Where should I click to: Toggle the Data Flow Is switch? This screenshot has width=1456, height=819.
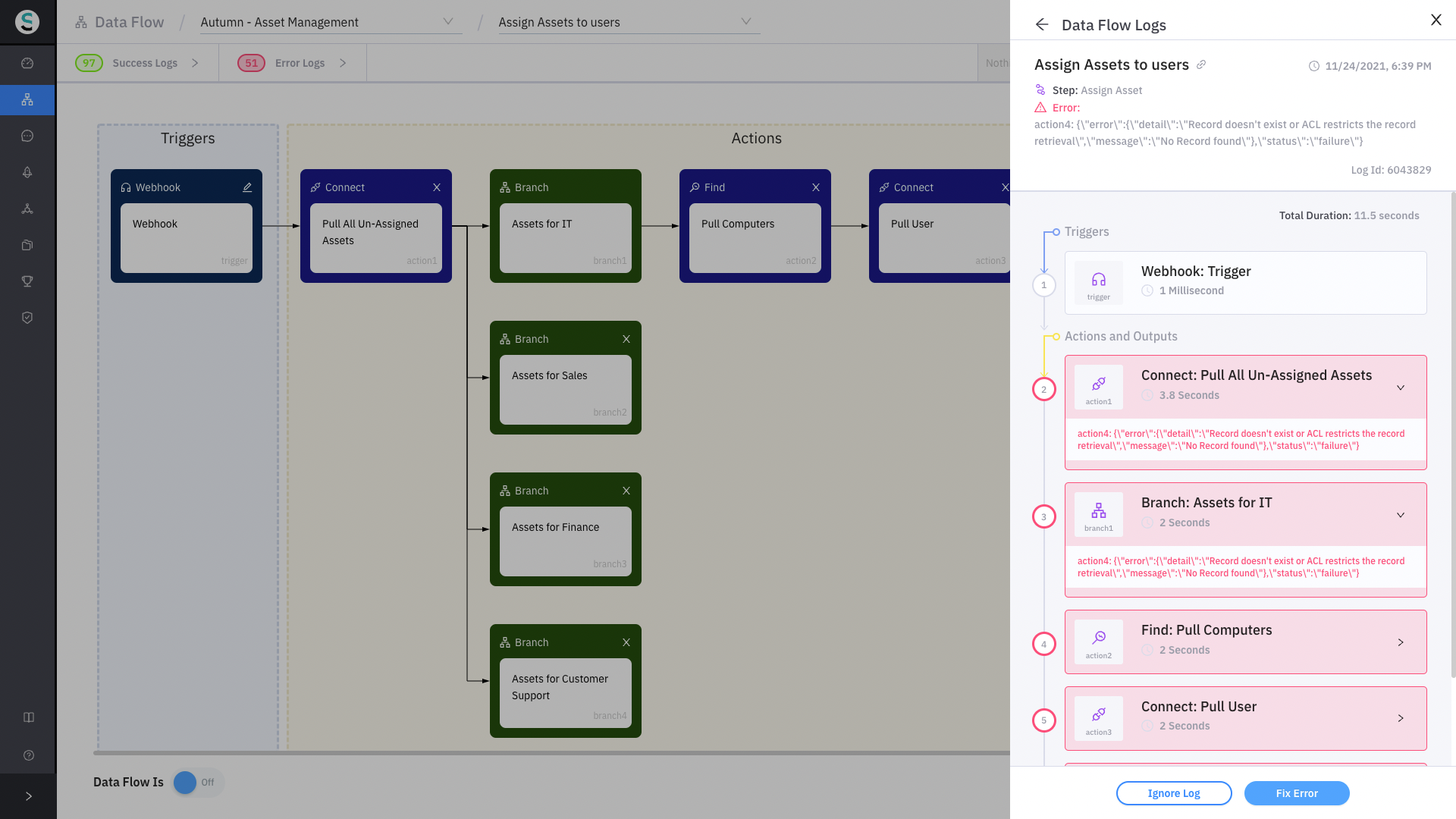coord(196,783)
